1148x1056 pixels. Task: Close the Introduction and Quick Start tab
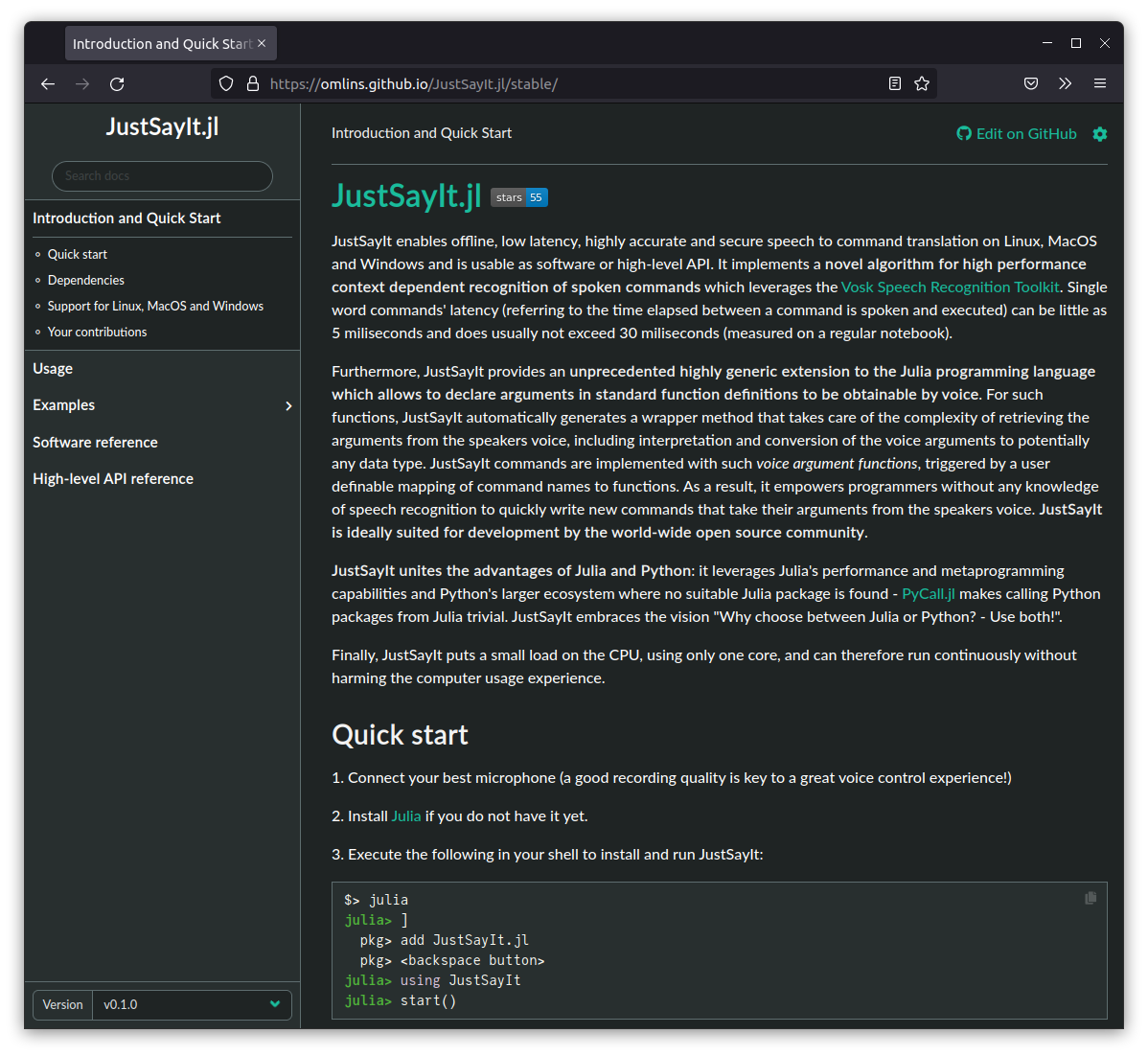(x=262, y=43)
